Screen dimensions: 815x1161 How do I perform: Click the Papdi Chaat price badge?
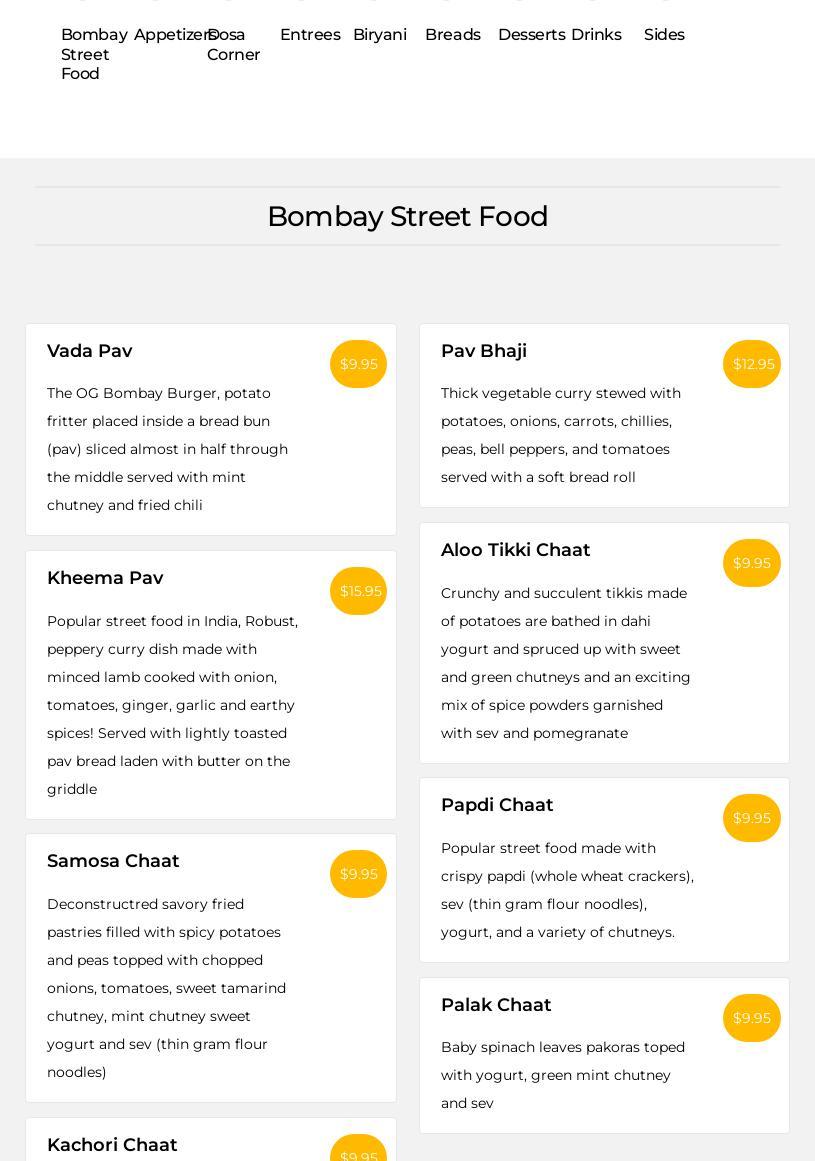click(x=752, y=818)
